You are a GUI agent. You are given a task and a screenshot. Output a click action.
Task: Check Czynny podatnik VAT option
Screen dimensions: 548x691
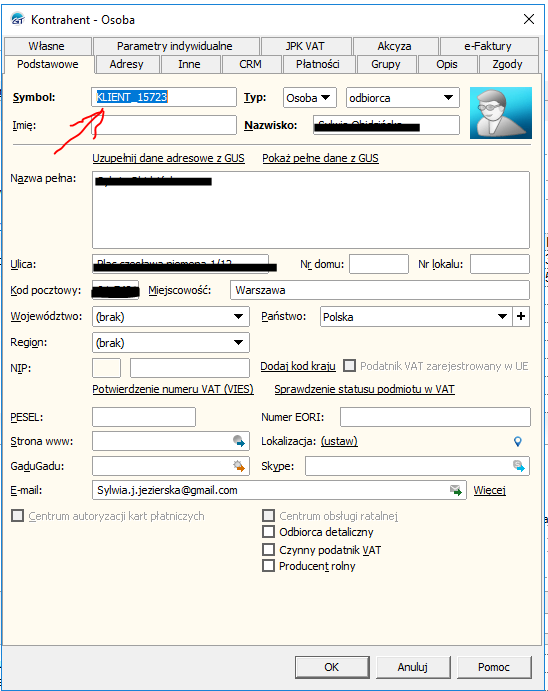click(x=268, y=550)
